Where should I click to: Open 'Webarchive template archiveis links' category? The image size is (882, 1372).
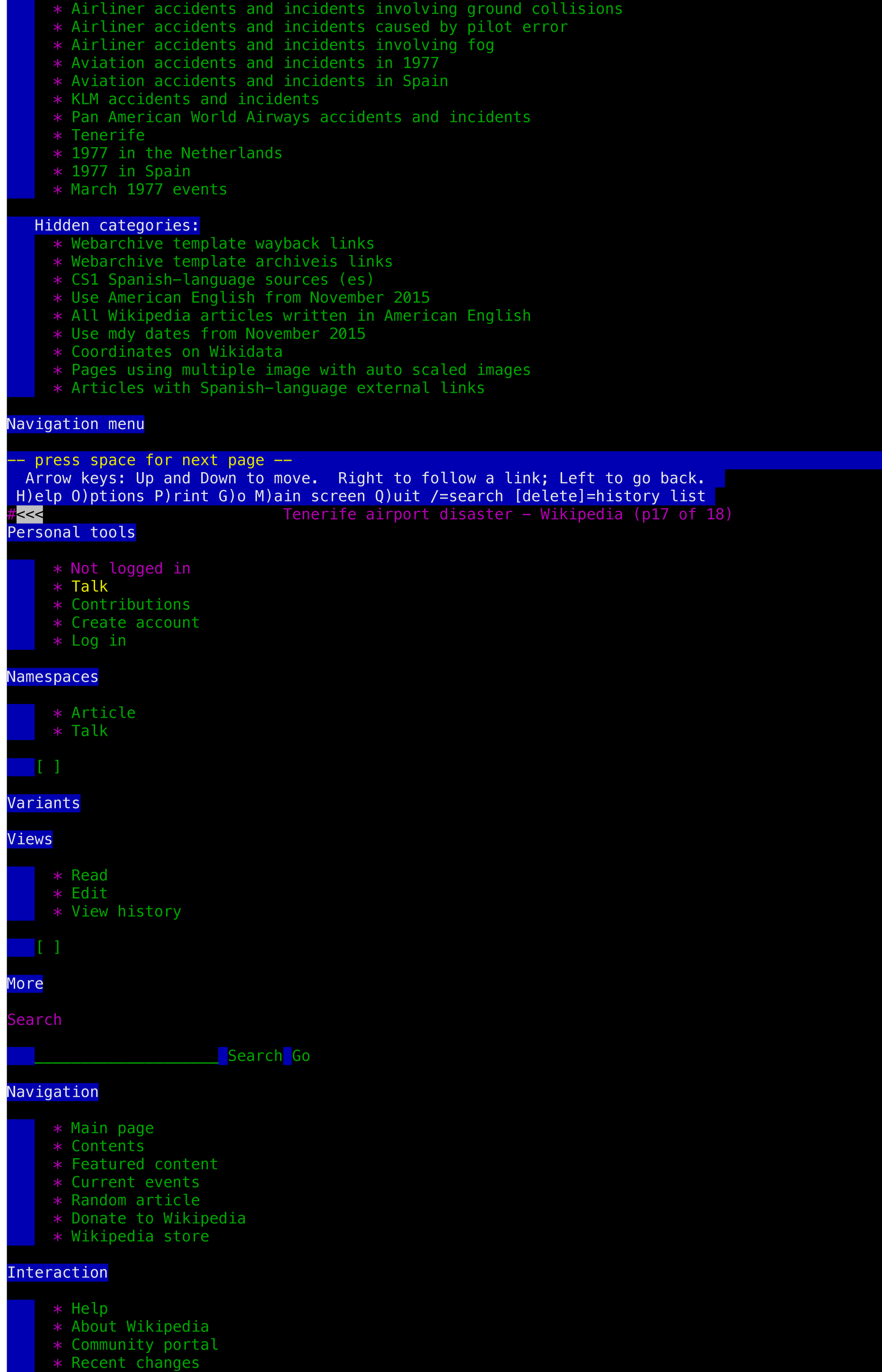[x=232, y=262]
